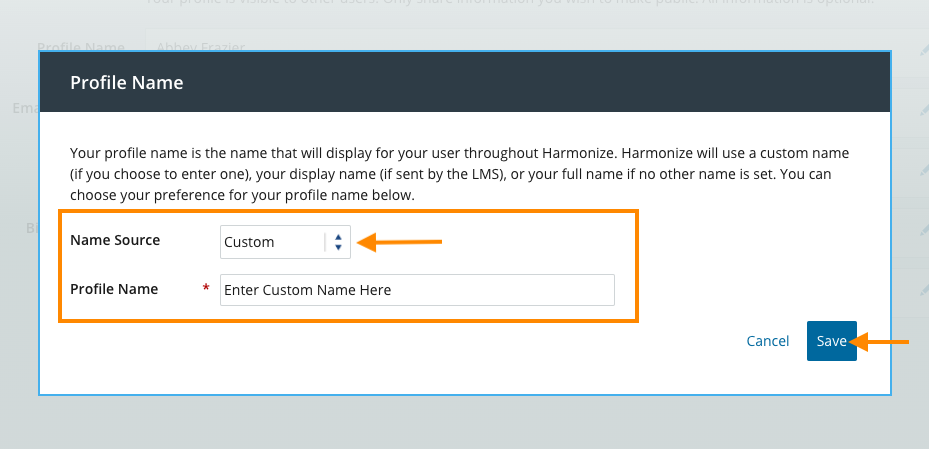Click the bold Profile Name field label
Viewport: 929px width, 449px height.
[x=114, y=289]
